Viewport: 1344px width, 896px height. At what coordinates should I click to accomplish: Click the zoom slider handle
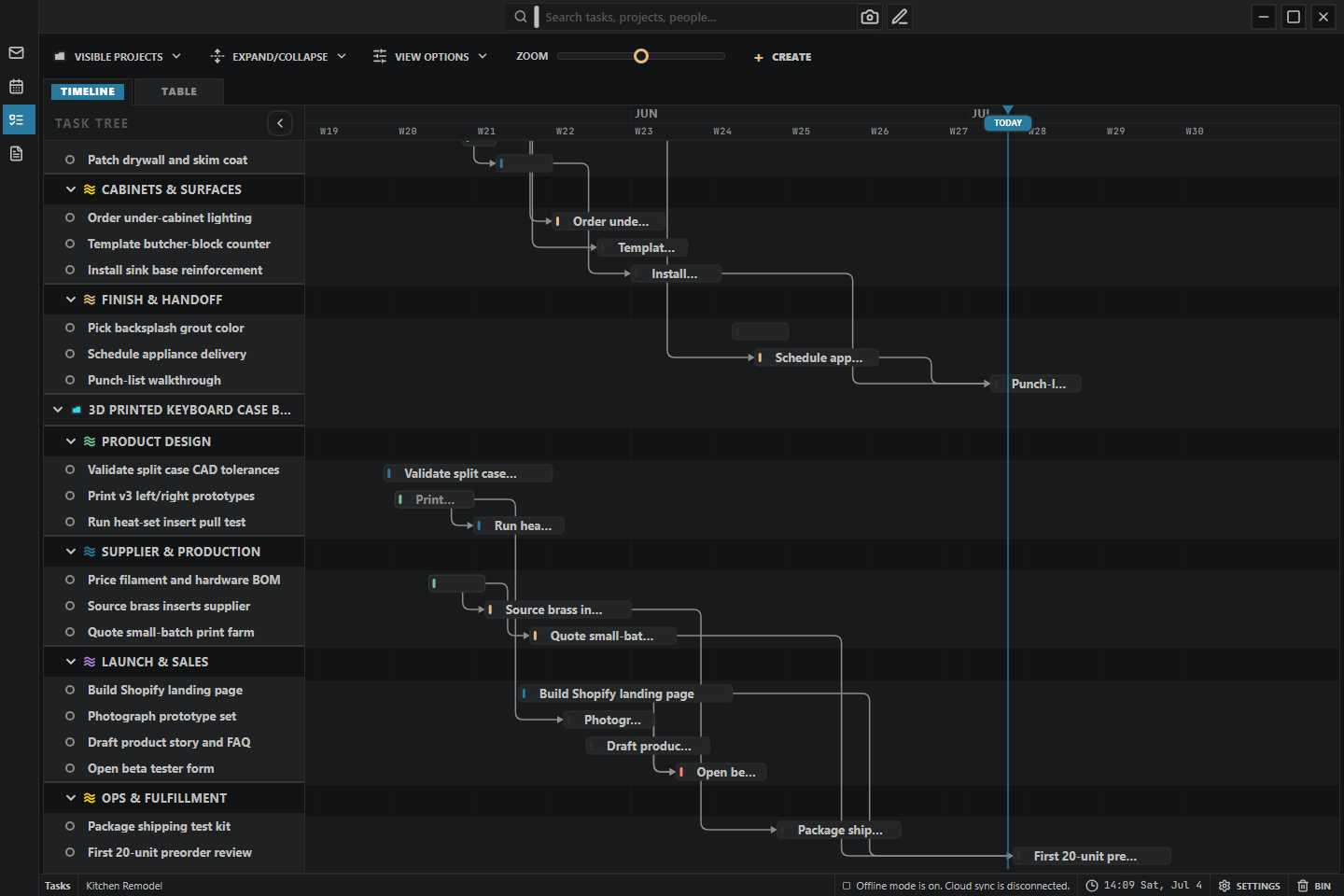(641, 56)
